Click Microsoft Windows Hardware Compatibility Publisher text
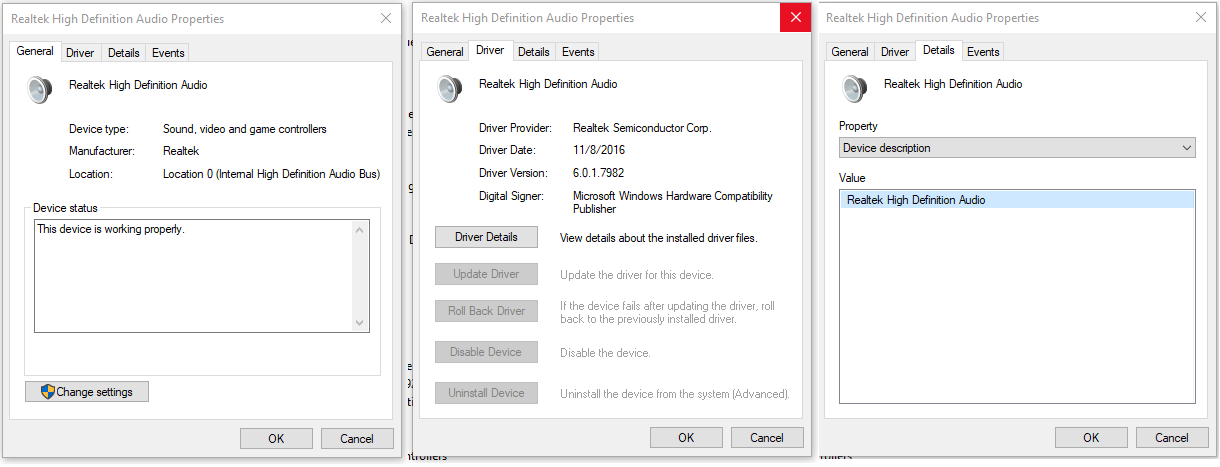This screenshot has width=1220, height=467. tap(673, 203)
